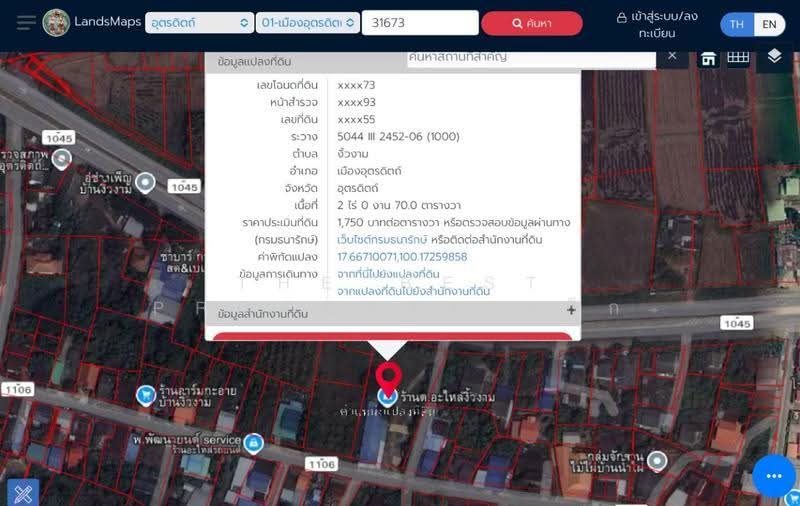Open the land office building icon
Screen dimensions: 800x506
click(708, 59)
